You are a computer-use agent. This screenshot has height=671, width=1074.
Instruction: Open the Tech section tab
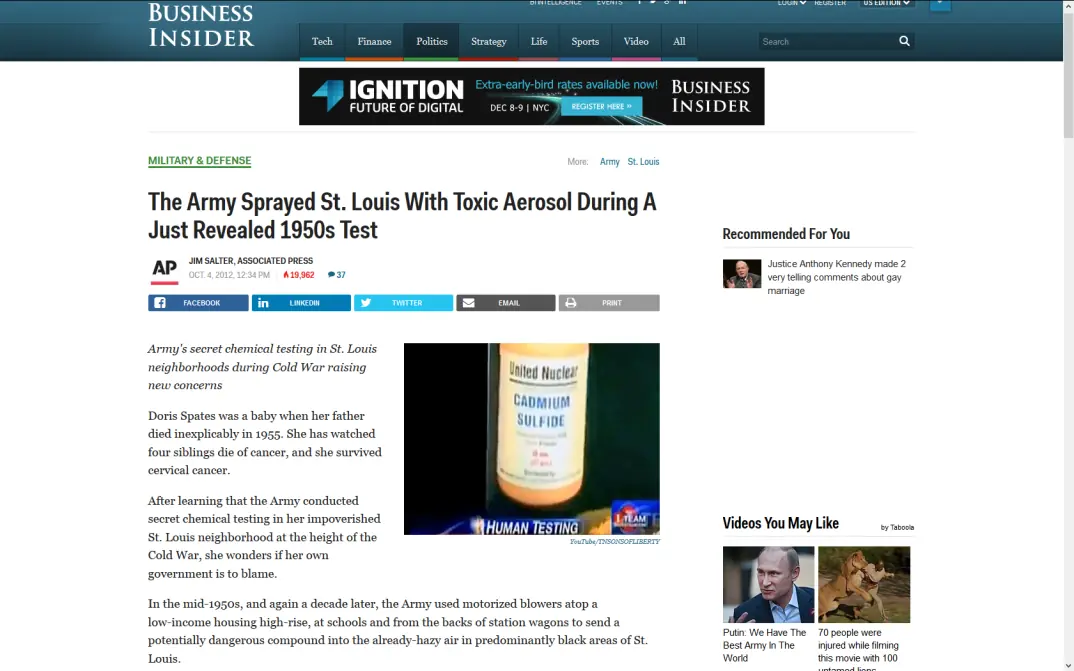point(322,42)
